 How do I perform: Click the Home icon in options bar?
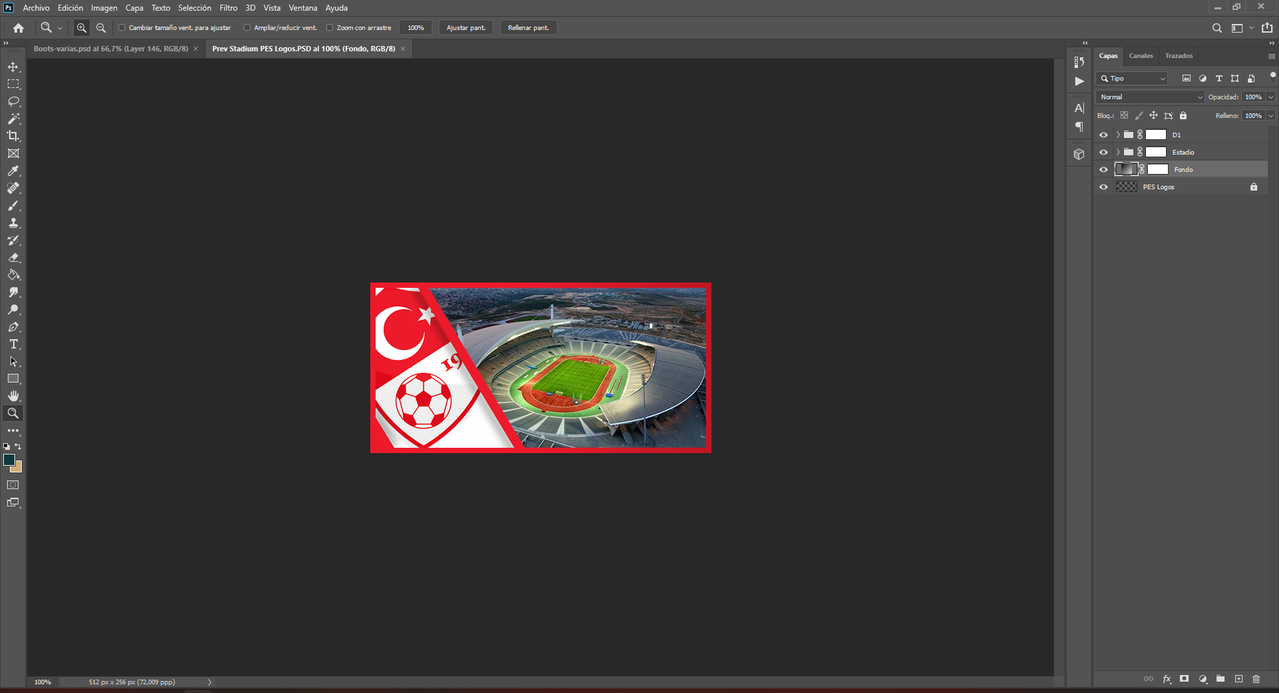[x=18, y=28]
